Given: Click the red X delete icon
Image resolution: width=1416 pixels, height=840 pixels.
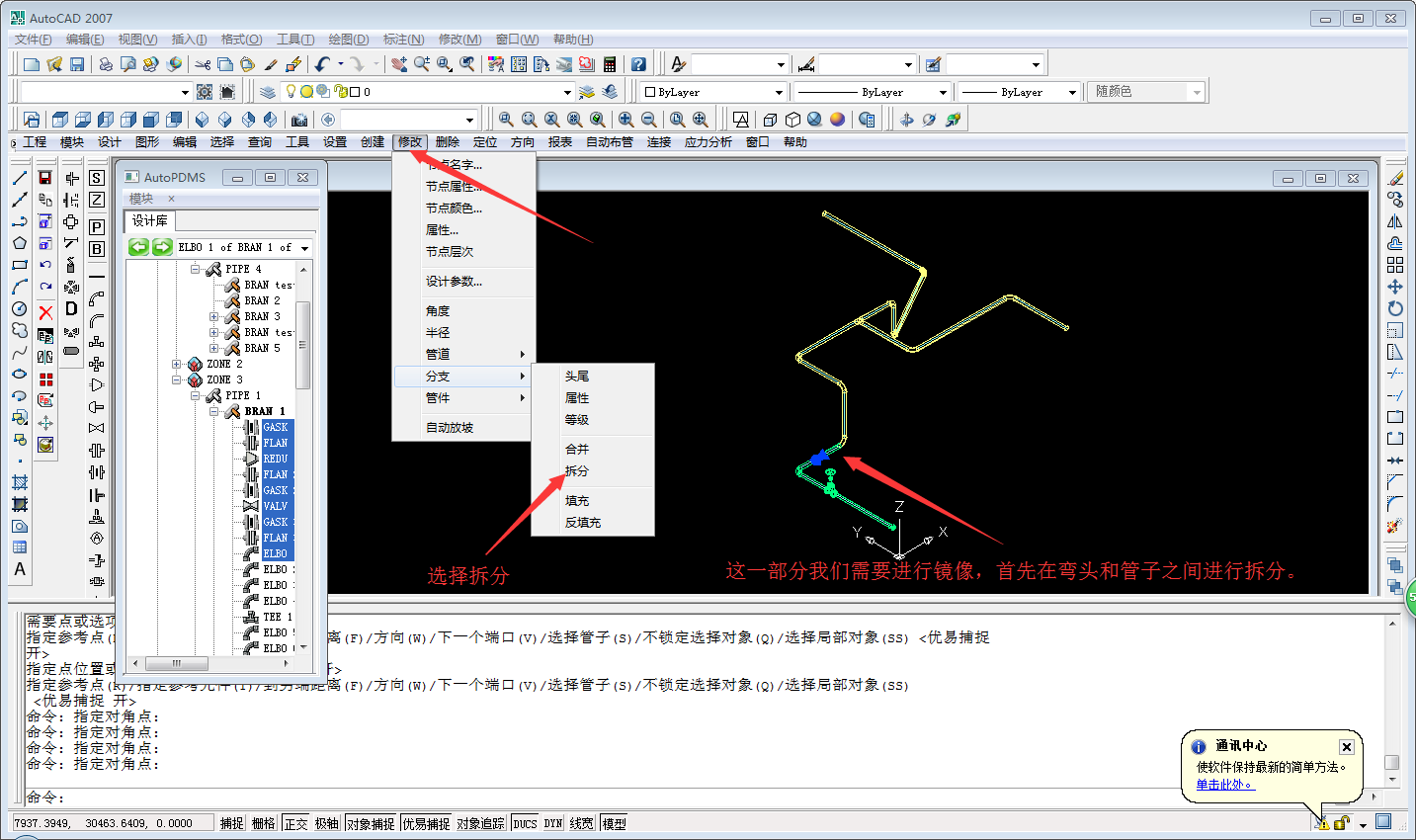Looking at the screenshot, I should 45,312.
